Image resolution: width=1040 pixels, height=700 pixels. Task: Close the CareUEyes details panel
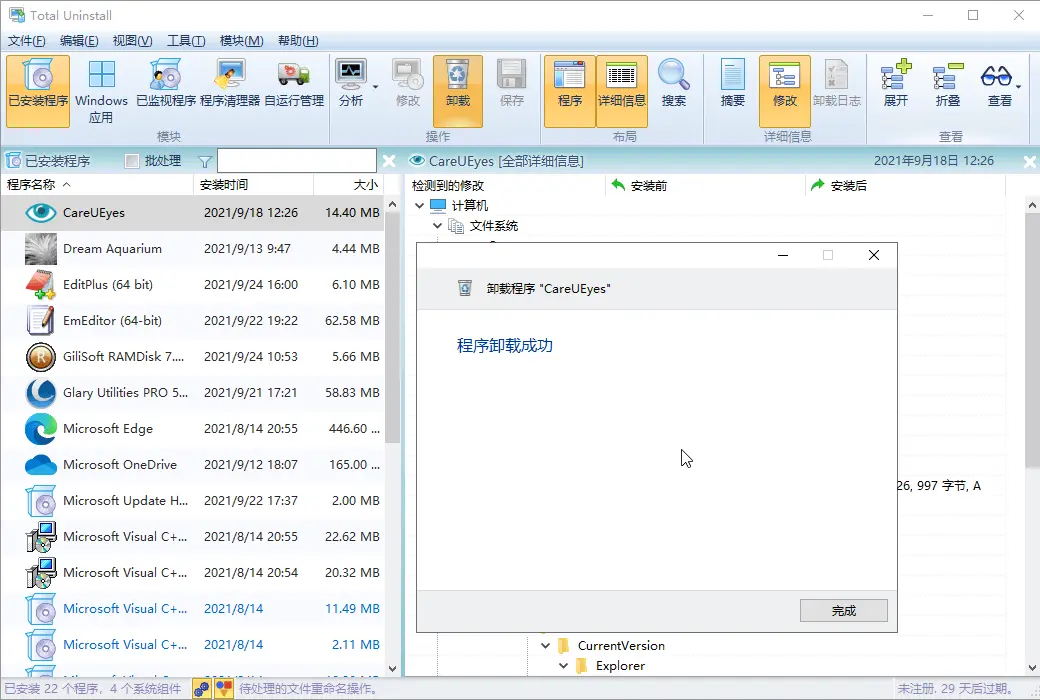click(1029, 161)
